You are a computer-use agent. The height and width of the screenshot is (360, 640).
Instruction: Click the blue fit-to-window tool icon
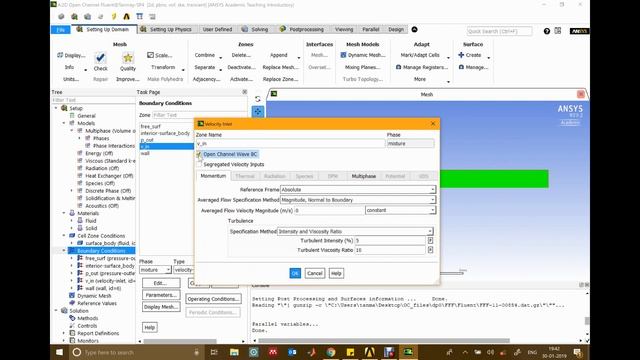click(258, 111)
